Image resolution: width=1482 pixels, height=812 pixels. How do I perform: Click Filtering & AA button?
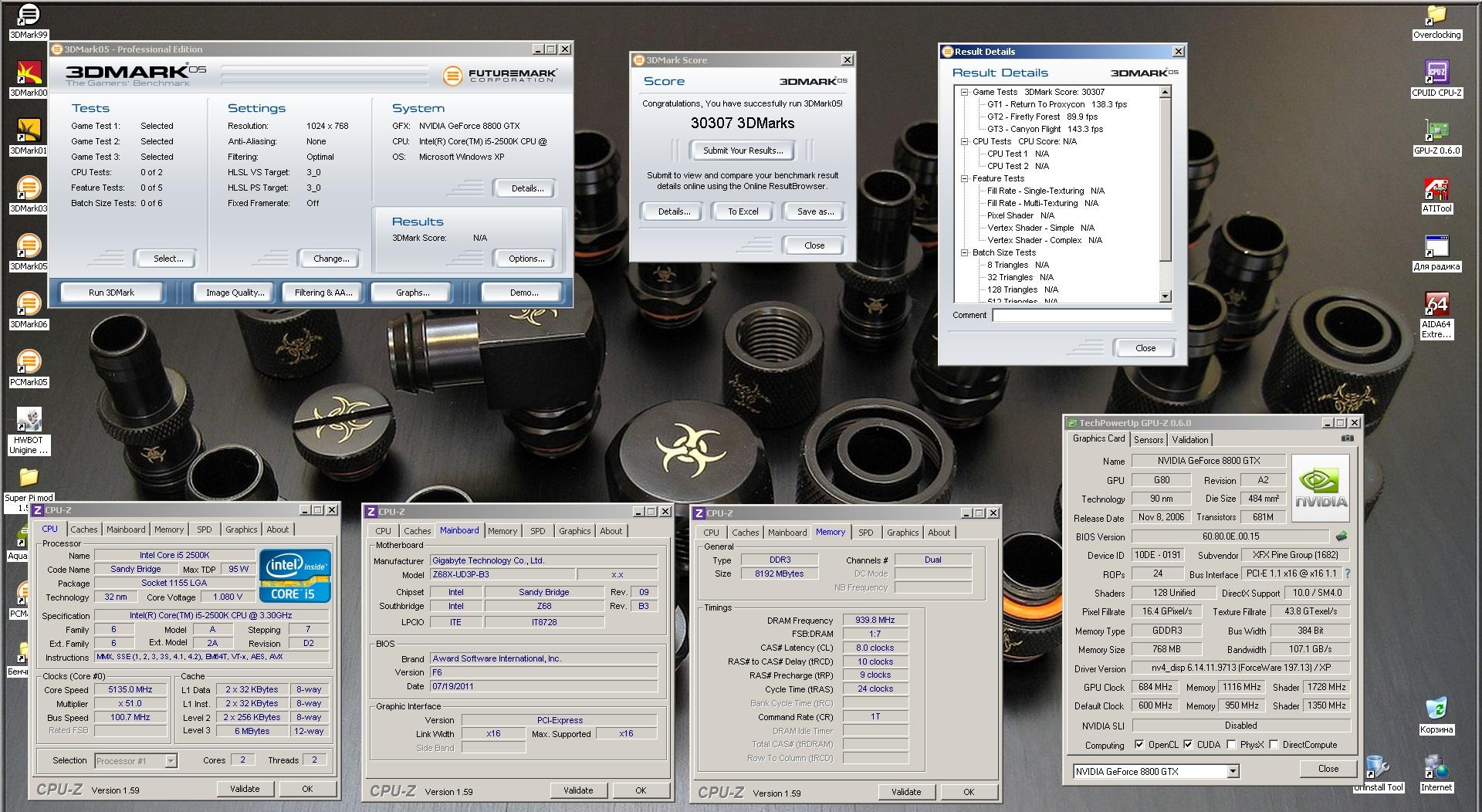(x=323, y=293)
